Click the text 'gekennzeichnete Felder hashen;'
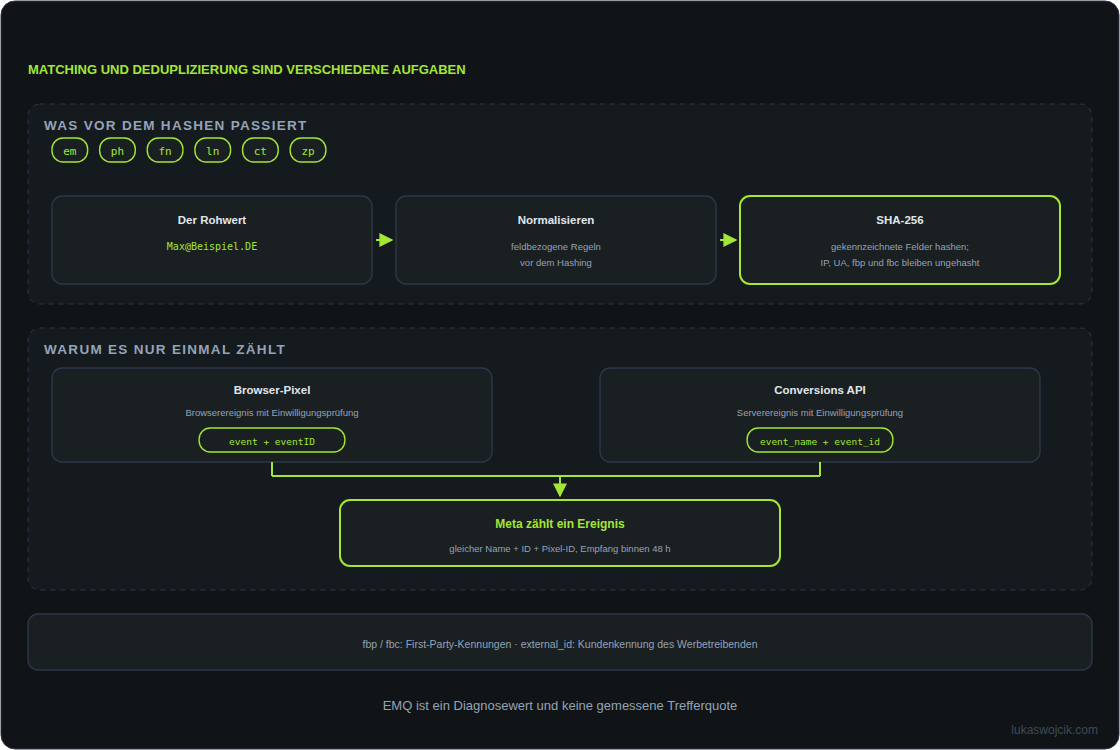The image size is (1120, 750). tap(900, 247)
